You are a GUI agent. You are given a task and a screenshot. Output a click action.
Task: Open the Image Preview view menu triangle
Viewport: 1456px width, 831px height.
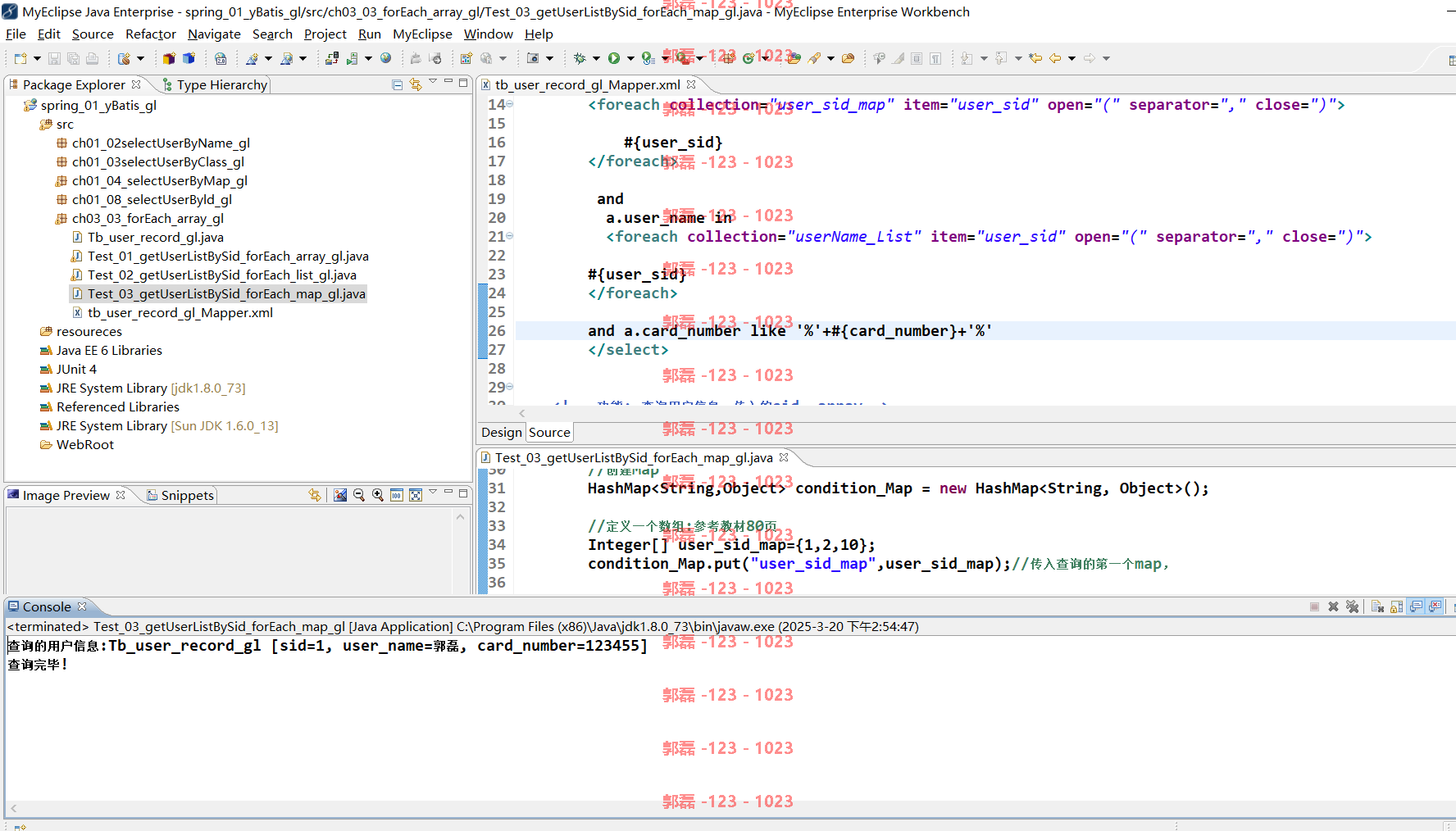tap(433, 493)
